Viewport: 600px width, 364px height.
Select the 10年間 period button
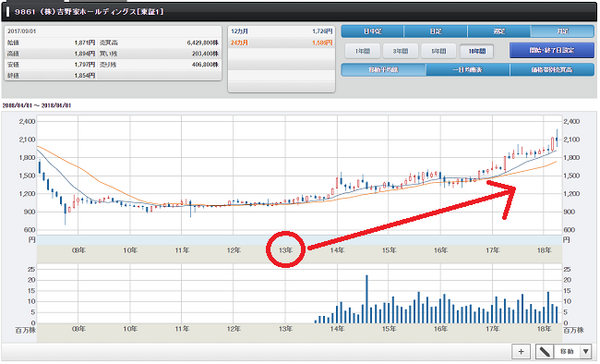coord(477,51)
